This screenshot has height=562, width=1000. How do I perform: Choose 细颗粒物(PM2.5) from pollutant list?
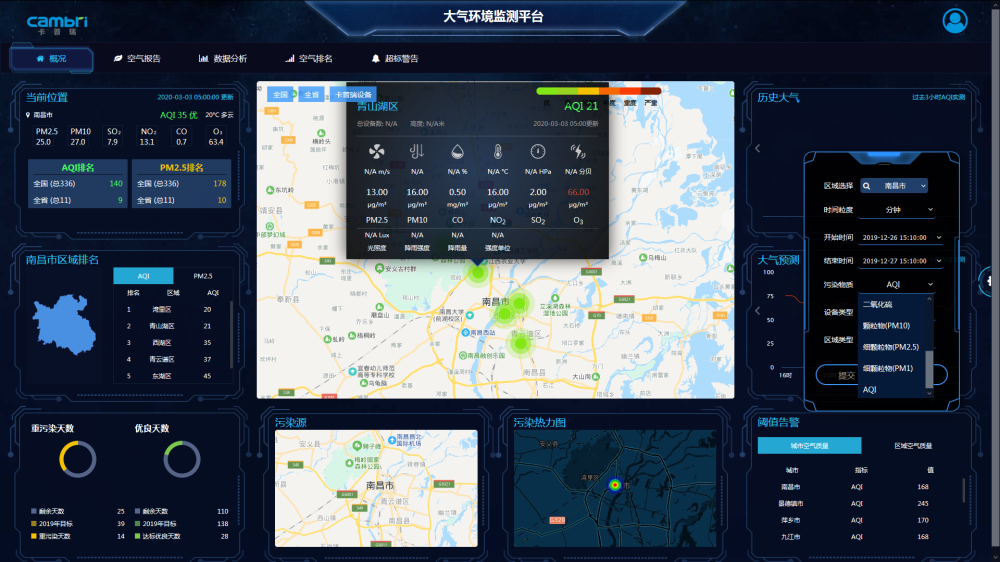point(892,347)
